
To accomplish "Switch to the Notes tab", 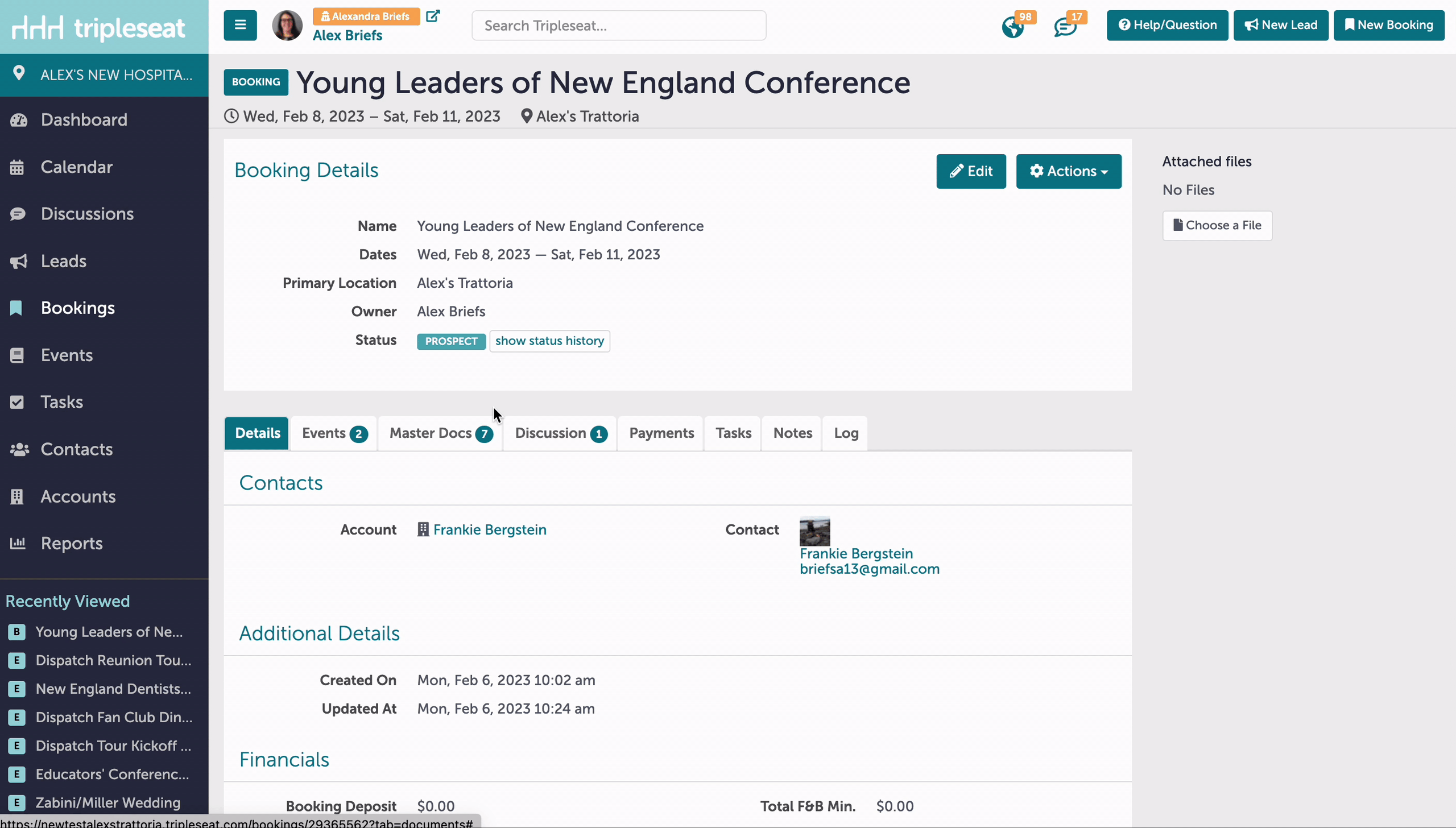I will (x=792, y=433).
